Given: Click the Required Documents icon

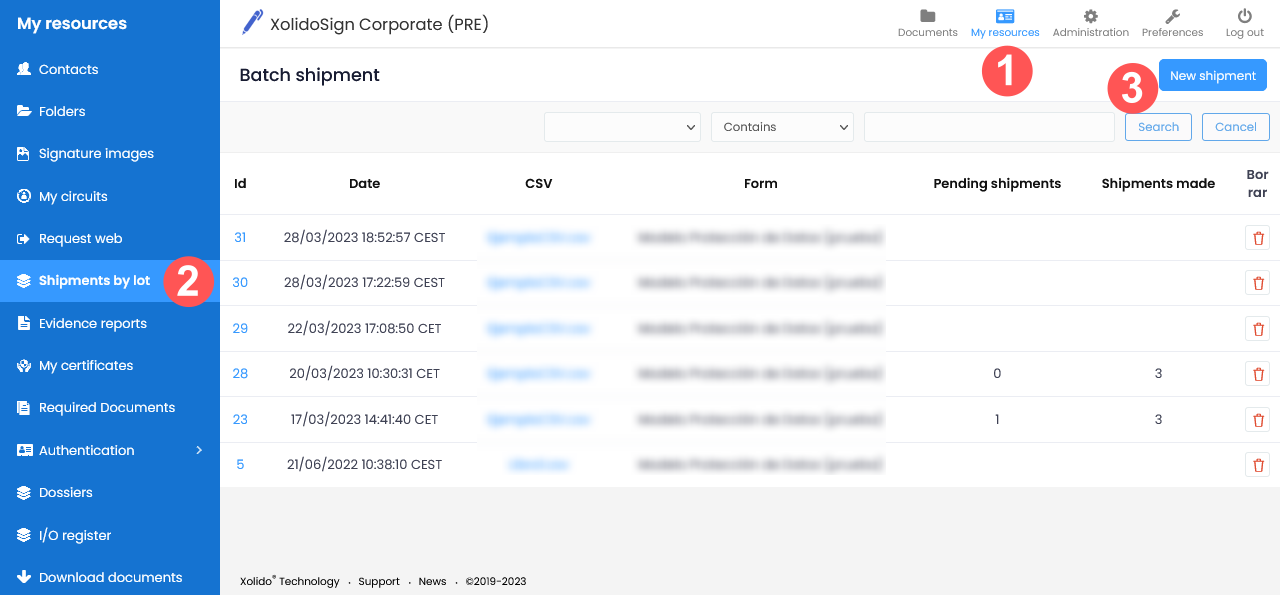Looking at the screenshot, I should click(24, 408).
